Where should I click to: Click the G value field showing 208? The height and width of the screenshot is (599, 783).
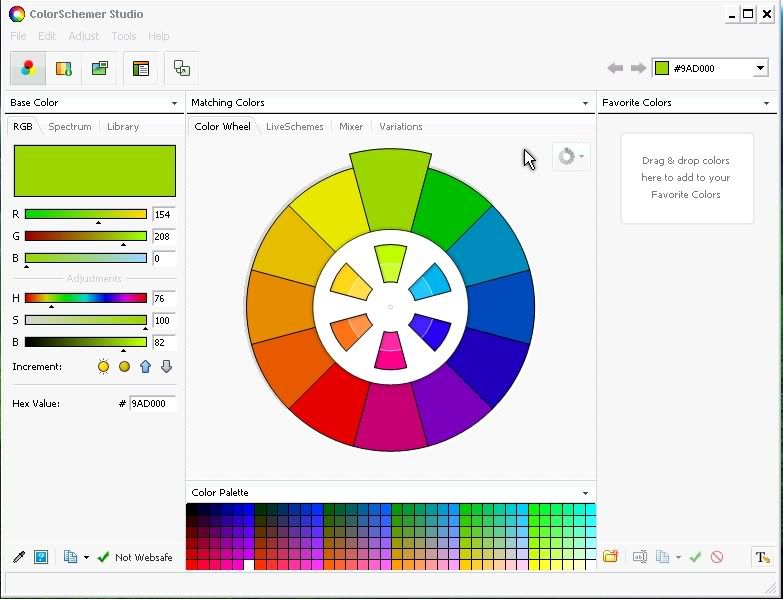tap(164, 237)
